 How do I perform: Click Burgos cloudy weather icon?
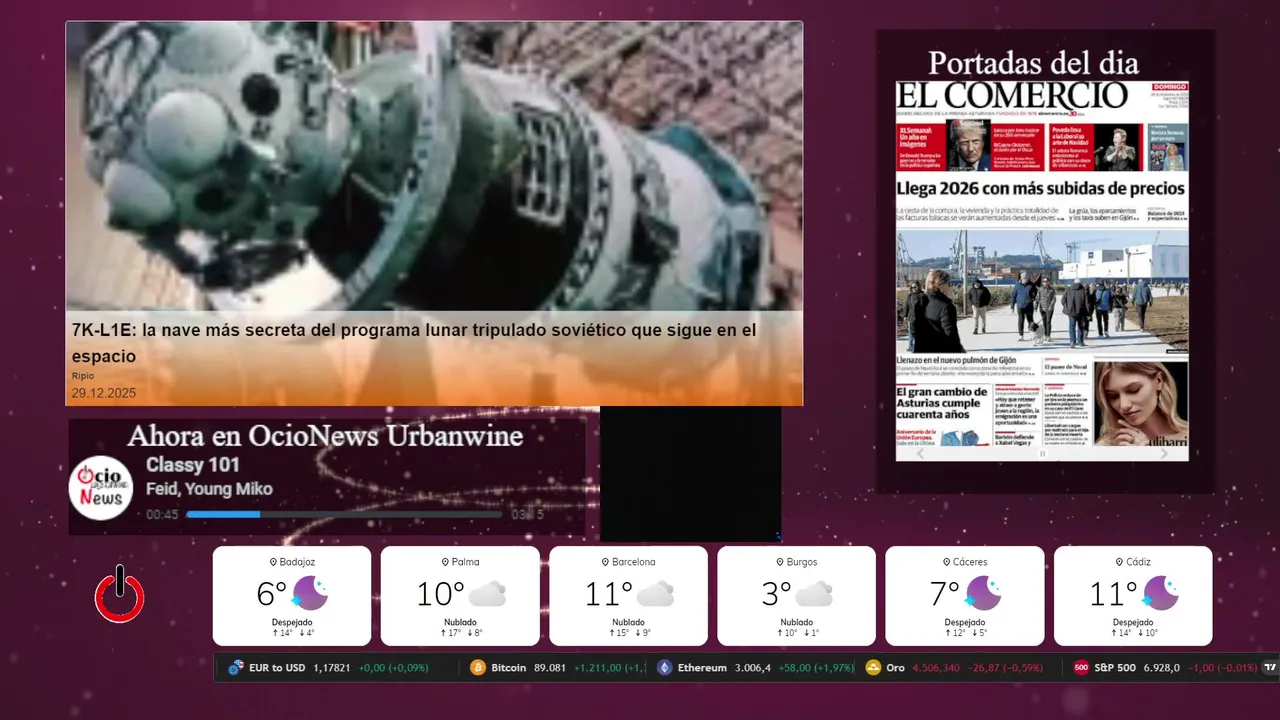point(814,594)
